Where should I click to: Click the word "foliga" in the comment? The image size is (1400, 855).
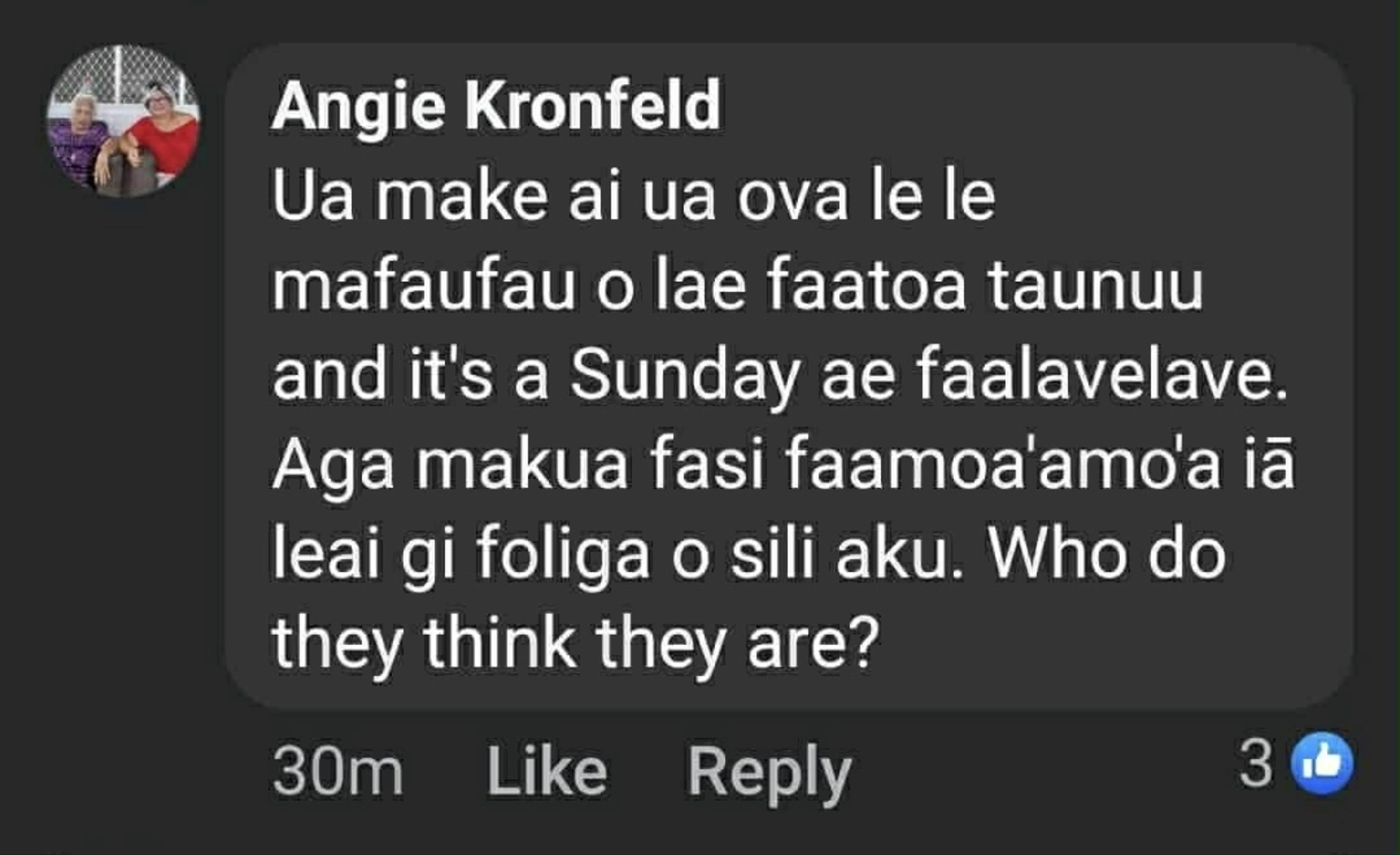(563, 554)
